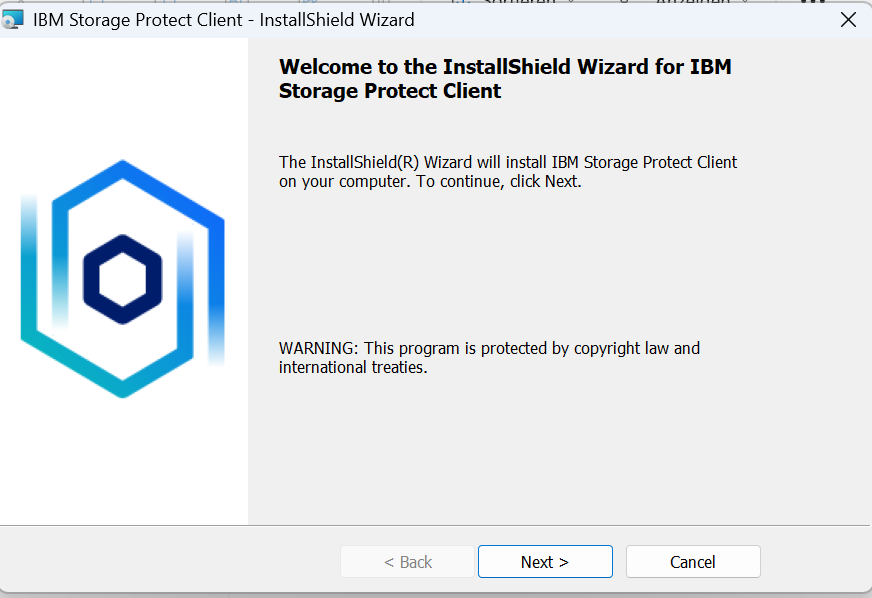Click the light blue vertical bar left of logo

point(29,260)
